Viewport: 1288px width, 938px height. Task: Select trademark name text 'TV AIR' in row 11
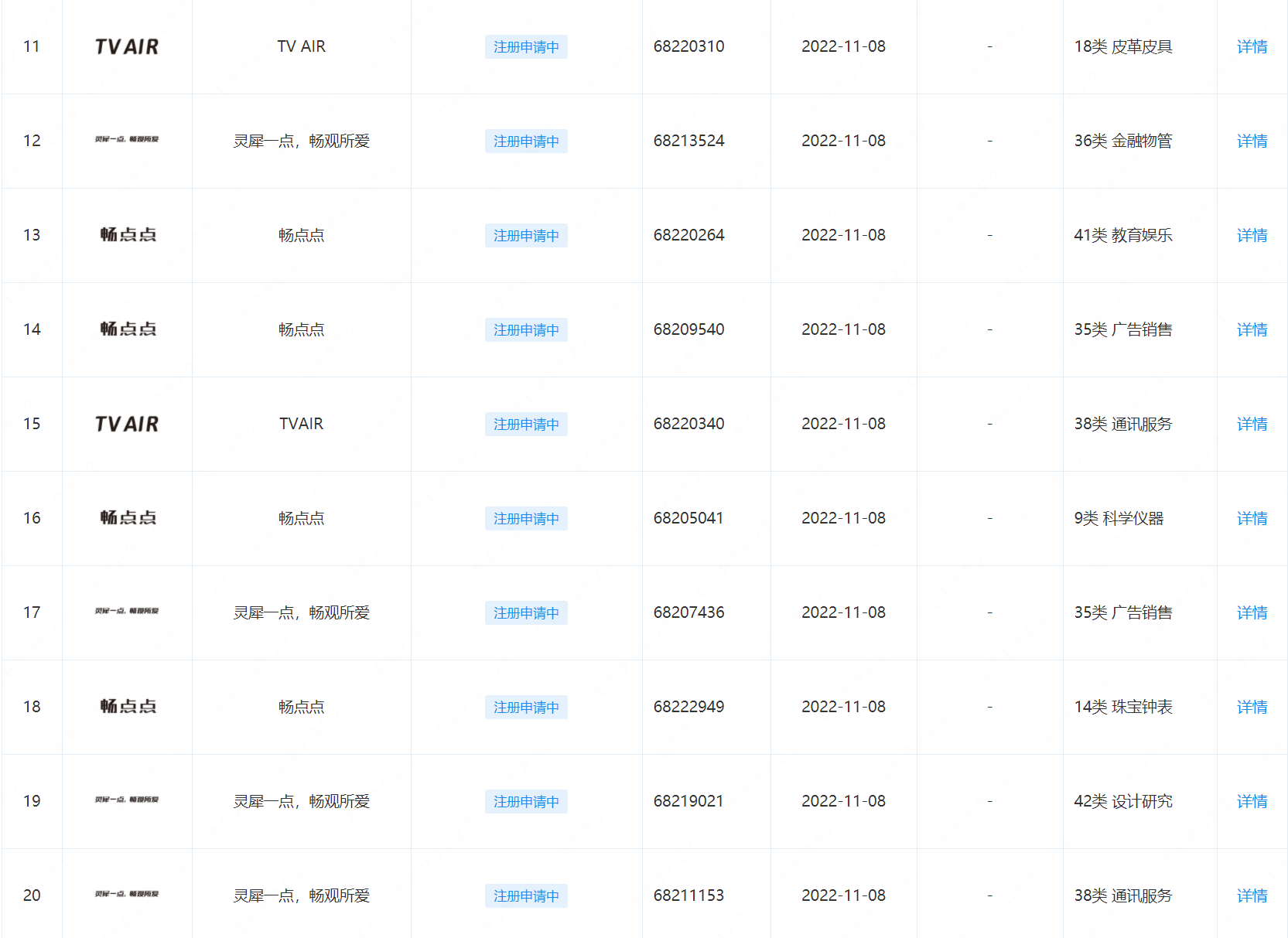click(x=302, y=46)
